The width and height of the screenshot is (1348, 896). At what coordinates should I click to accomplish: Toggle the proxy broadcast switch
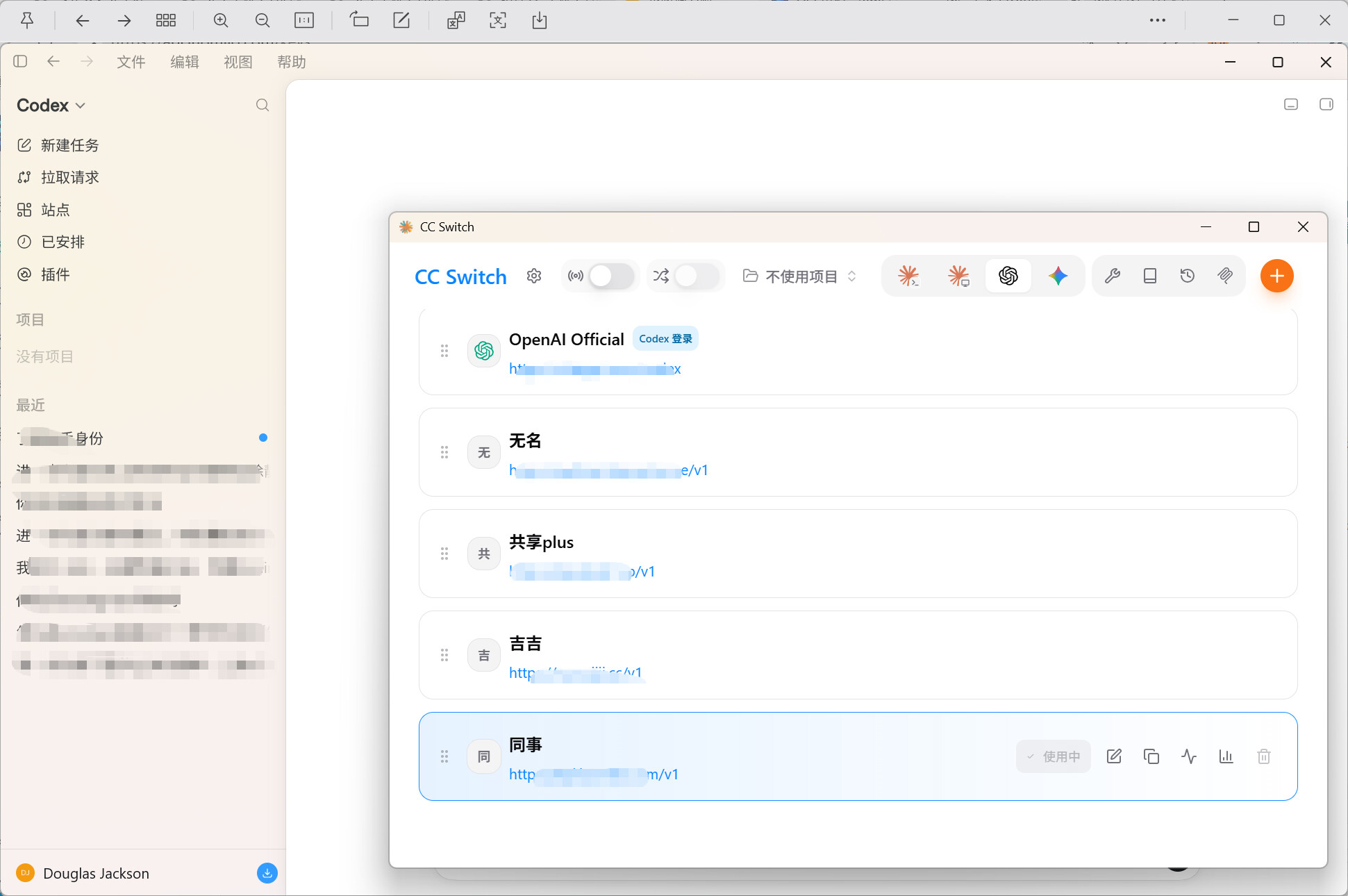[611, 276]
